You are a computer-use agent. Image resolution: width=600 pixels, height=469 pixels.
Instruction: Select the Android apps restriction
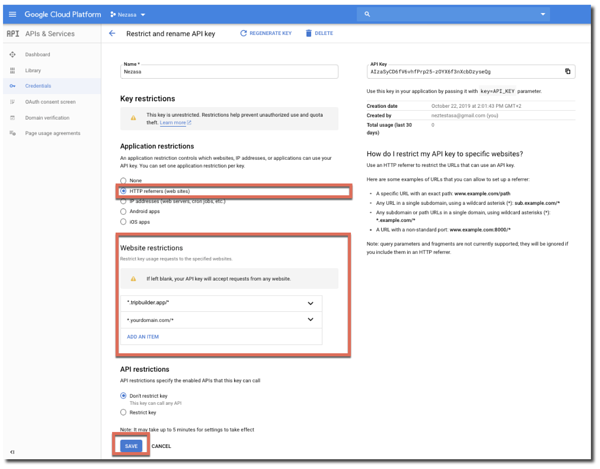pyautogui.click(x=123, y=212)
